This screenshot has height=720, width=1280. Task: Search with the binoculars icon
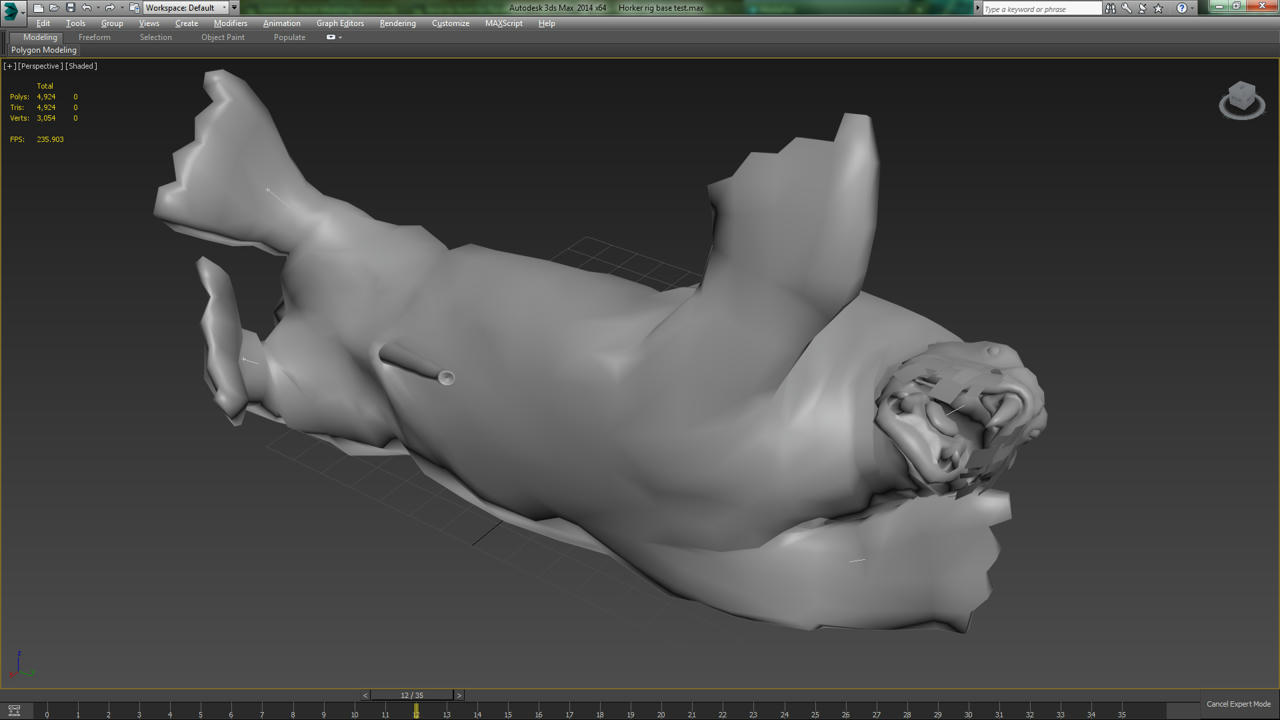click(x=1110, y=8)
